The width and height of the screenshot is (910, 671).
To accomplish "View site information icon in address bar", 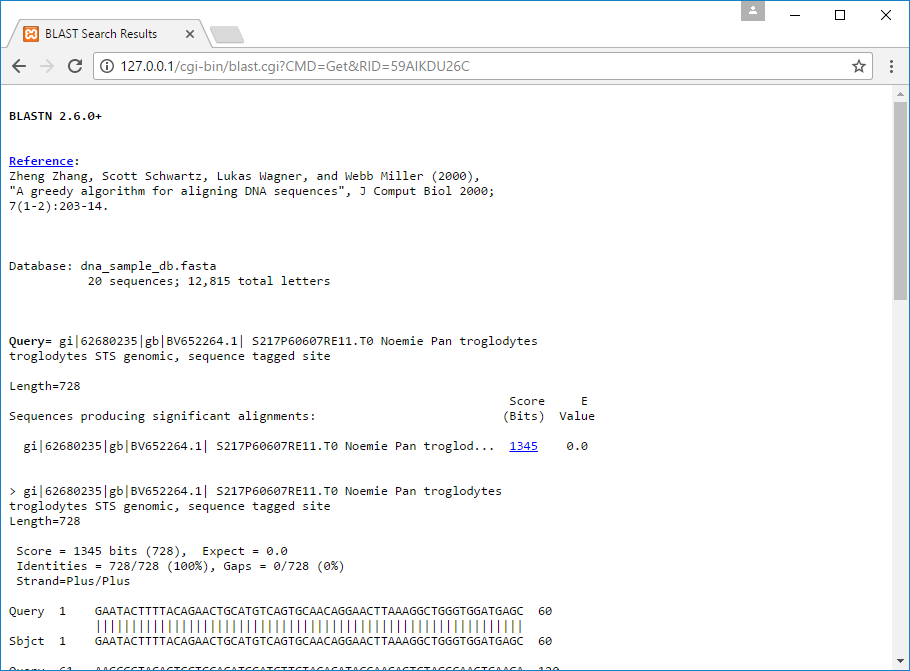I will [107, 66].
